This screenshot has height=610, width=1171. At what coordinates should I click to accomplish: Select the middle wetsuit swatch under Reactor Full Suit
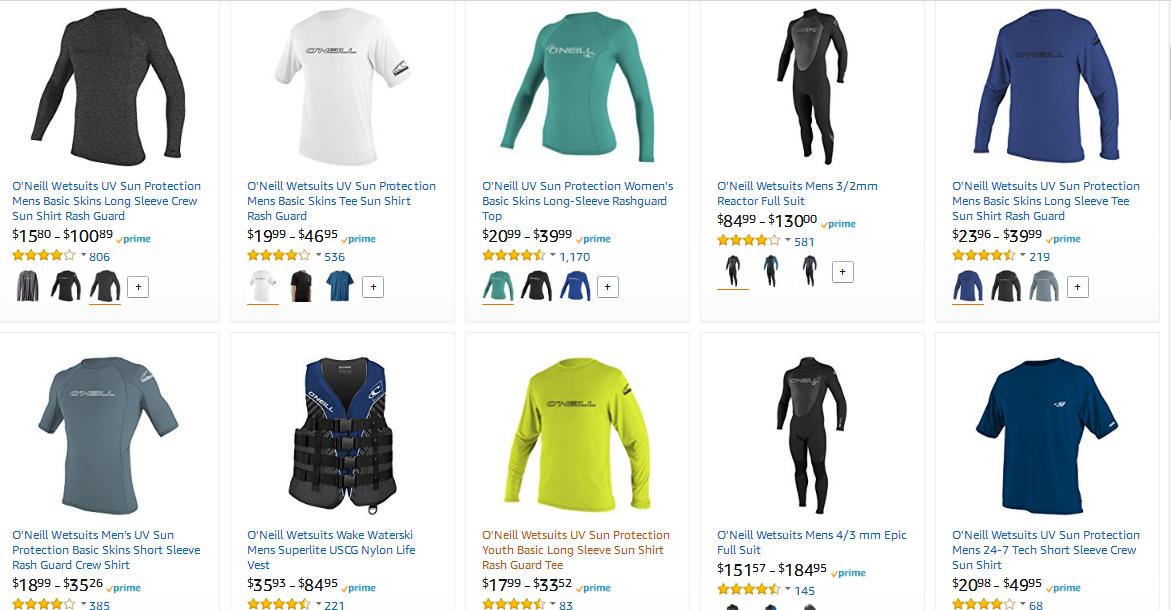(x=771, y=271)
